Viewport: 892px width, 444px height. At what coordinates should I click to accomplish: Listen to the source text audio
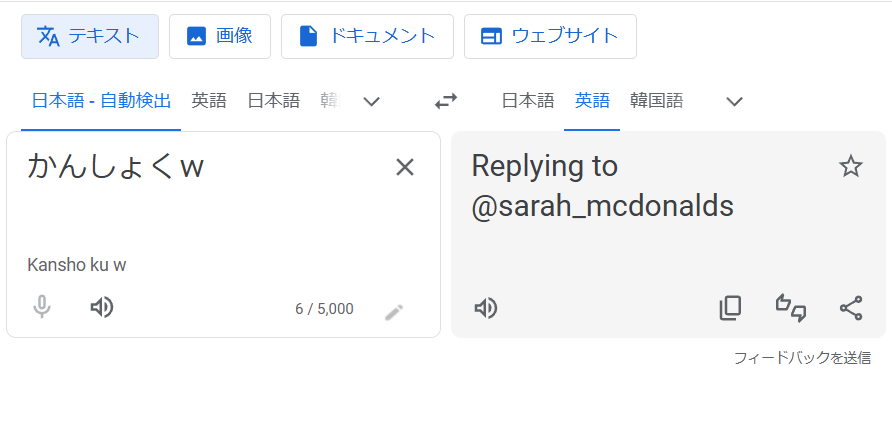(x=101, y=308)
